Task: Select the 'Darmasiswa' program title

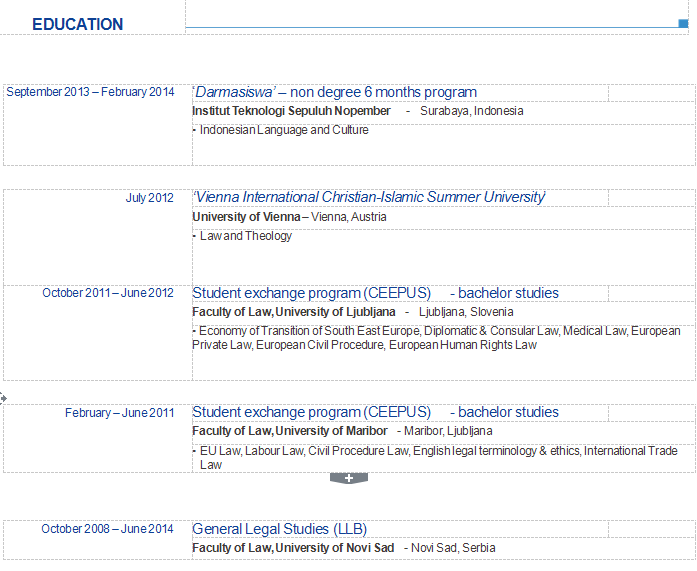Action: (334, 92)
